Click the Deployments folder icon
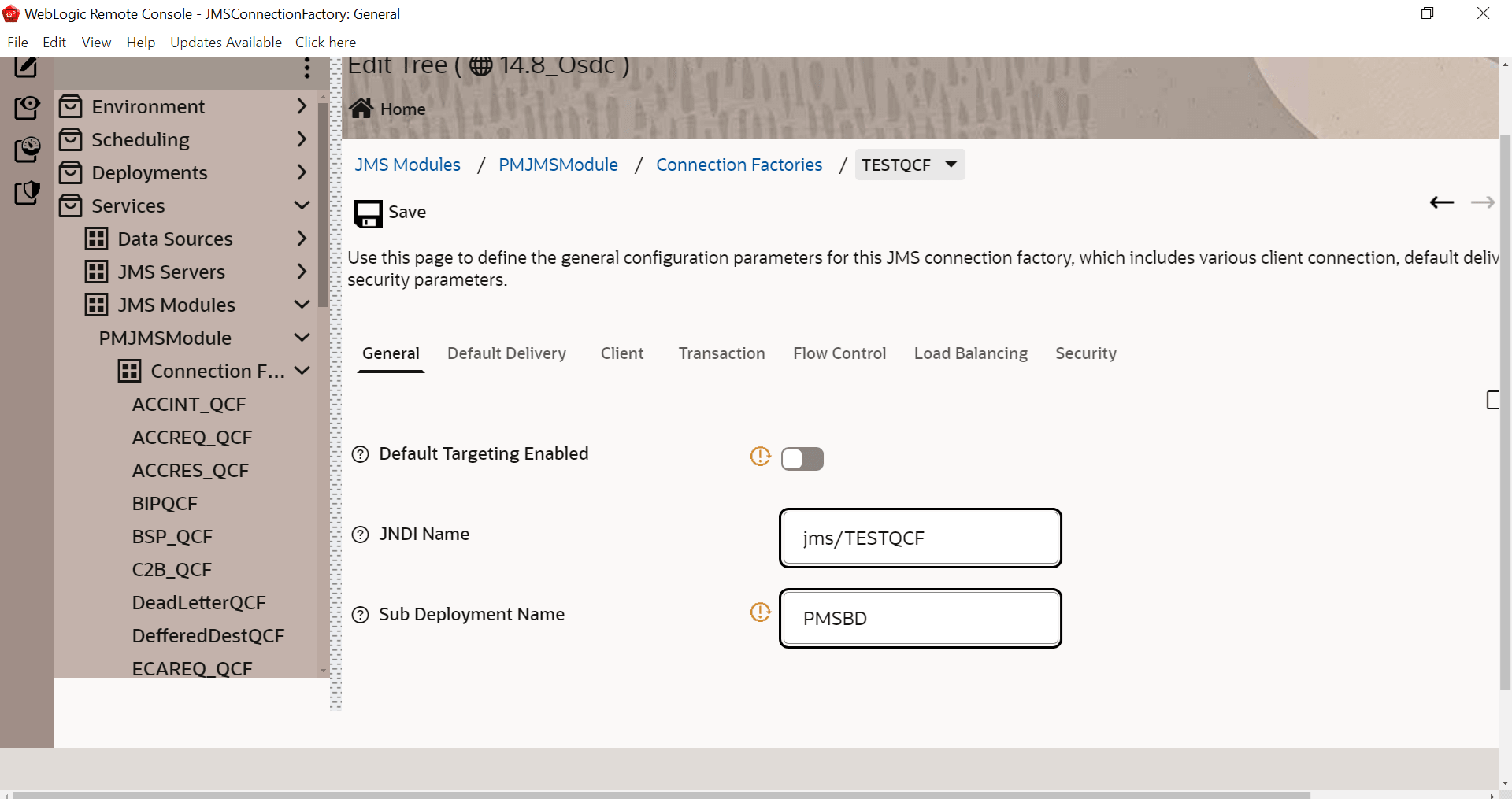Image resolution: width=1512 pixels, height=799 pixels. click(71, 172)
